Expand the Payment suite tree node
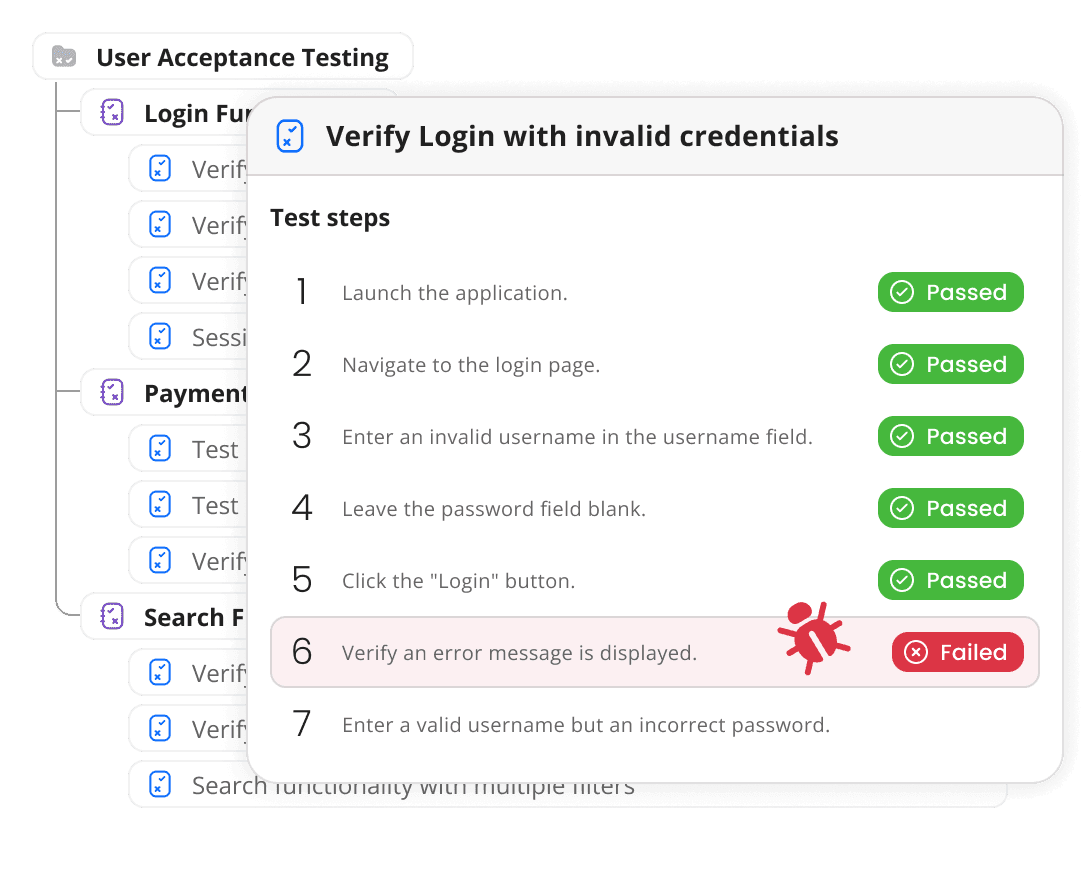The image size is (1088, 880). 194,393
